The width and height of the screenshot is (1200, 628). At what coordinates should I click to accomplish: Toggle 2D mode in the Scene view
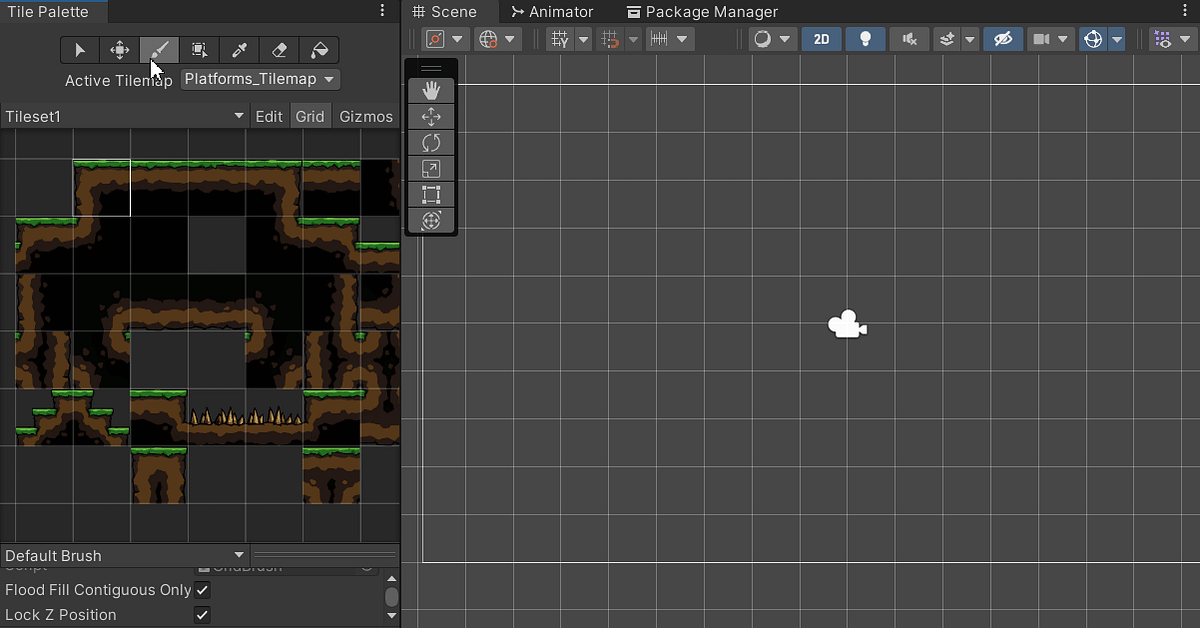pos(821,39)
